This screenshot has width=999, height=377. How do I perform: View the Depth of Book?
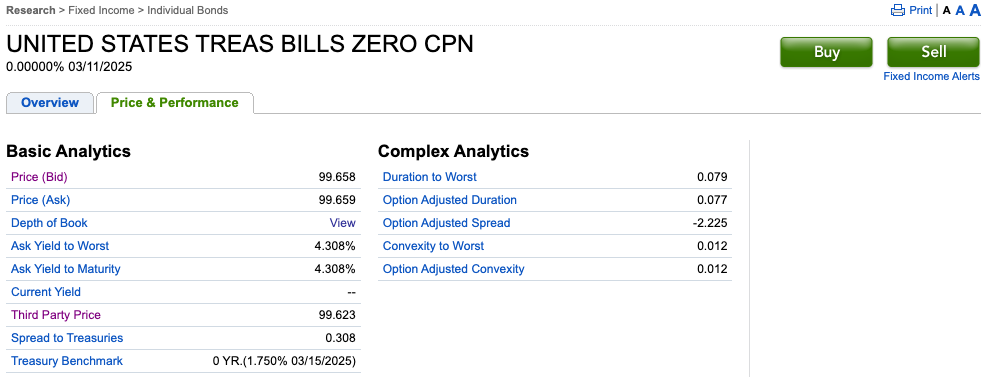(x=342, y=223)
